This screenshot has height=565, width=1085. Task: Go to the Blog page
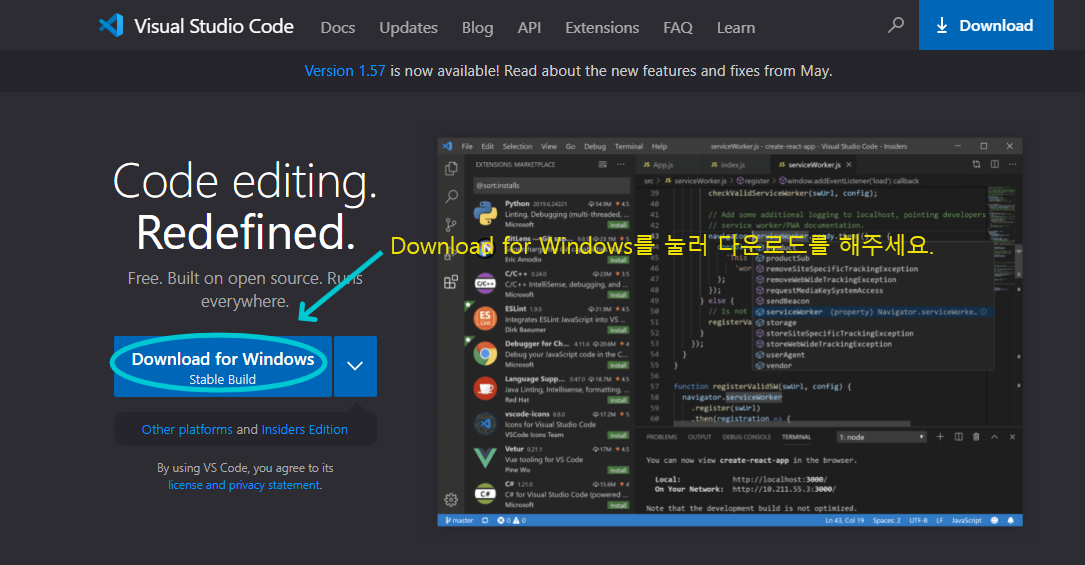477,28
